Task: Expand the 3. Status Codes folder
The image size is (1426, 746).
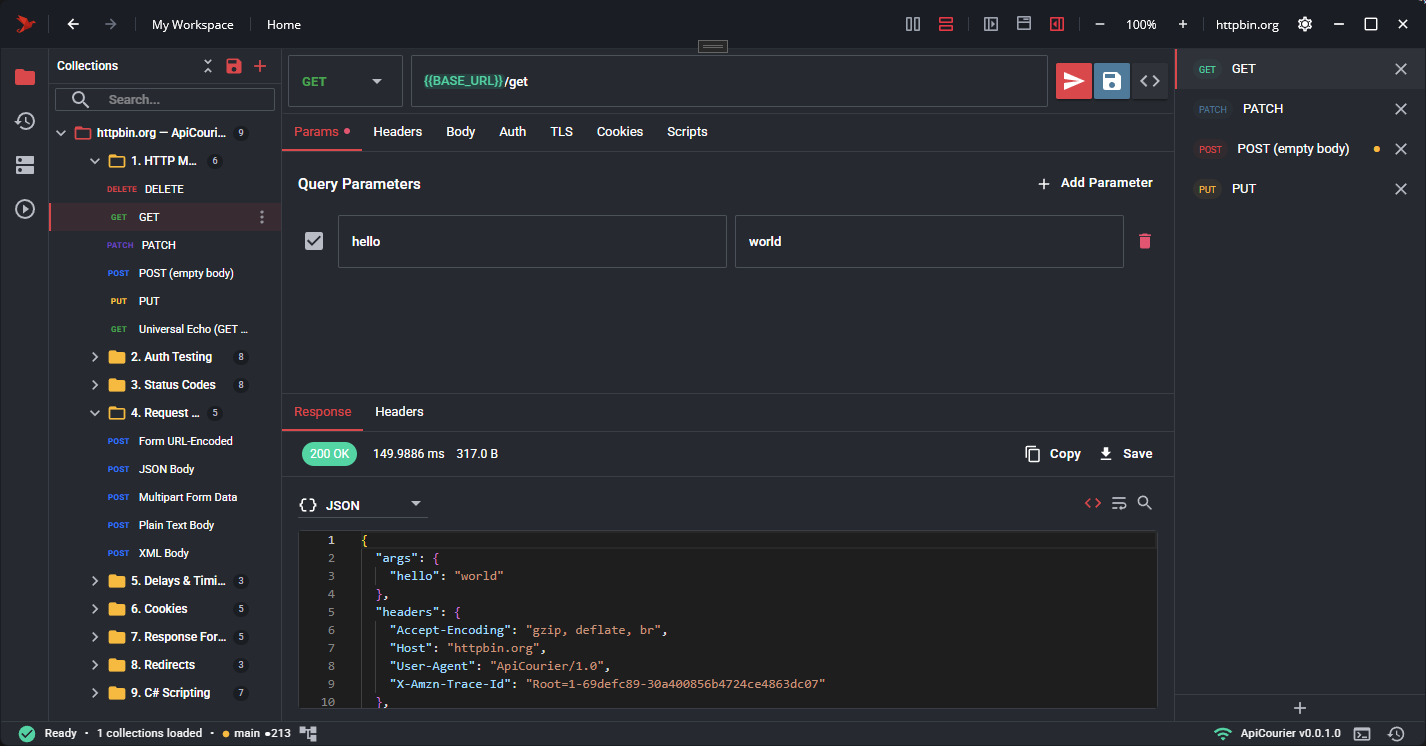Action: pyautogui.click(x=95, y=385)
